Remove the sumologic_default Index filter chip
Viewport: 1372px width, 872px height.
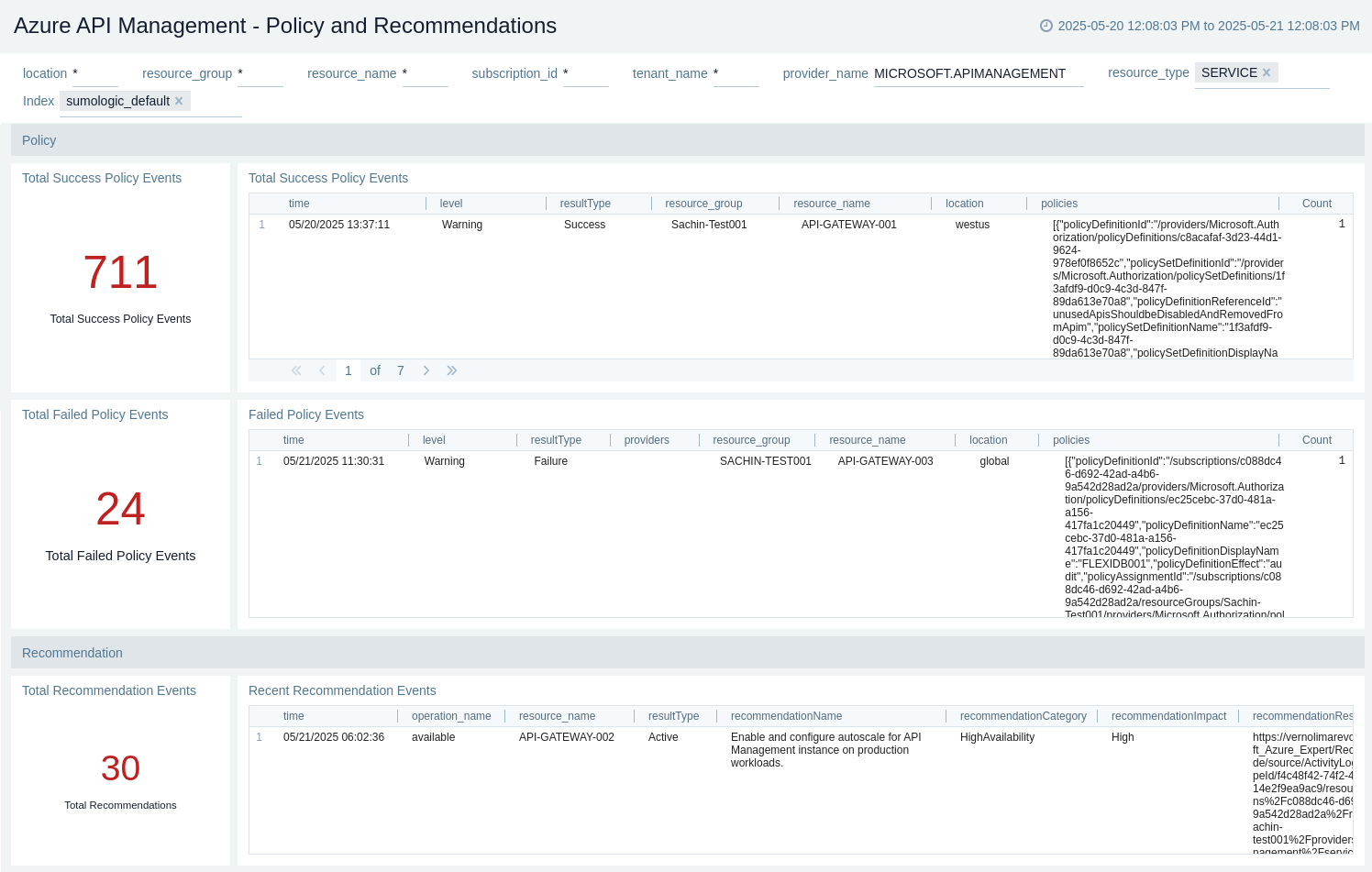[179, 101]
